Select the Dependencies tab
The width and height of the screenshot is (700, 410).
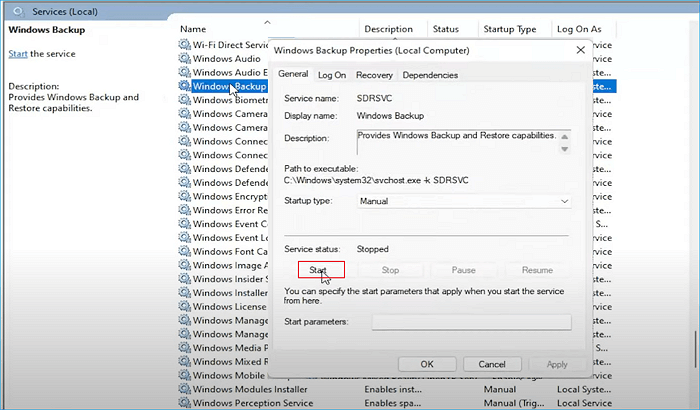(x=430, y=75)
